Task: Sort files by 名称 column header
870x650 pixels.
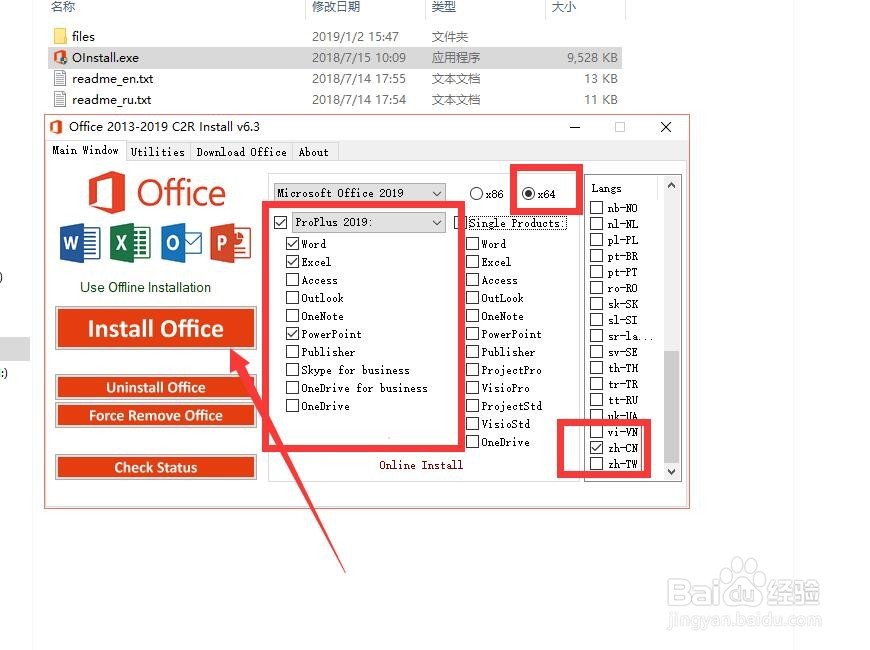Action: tap(63, 7)
